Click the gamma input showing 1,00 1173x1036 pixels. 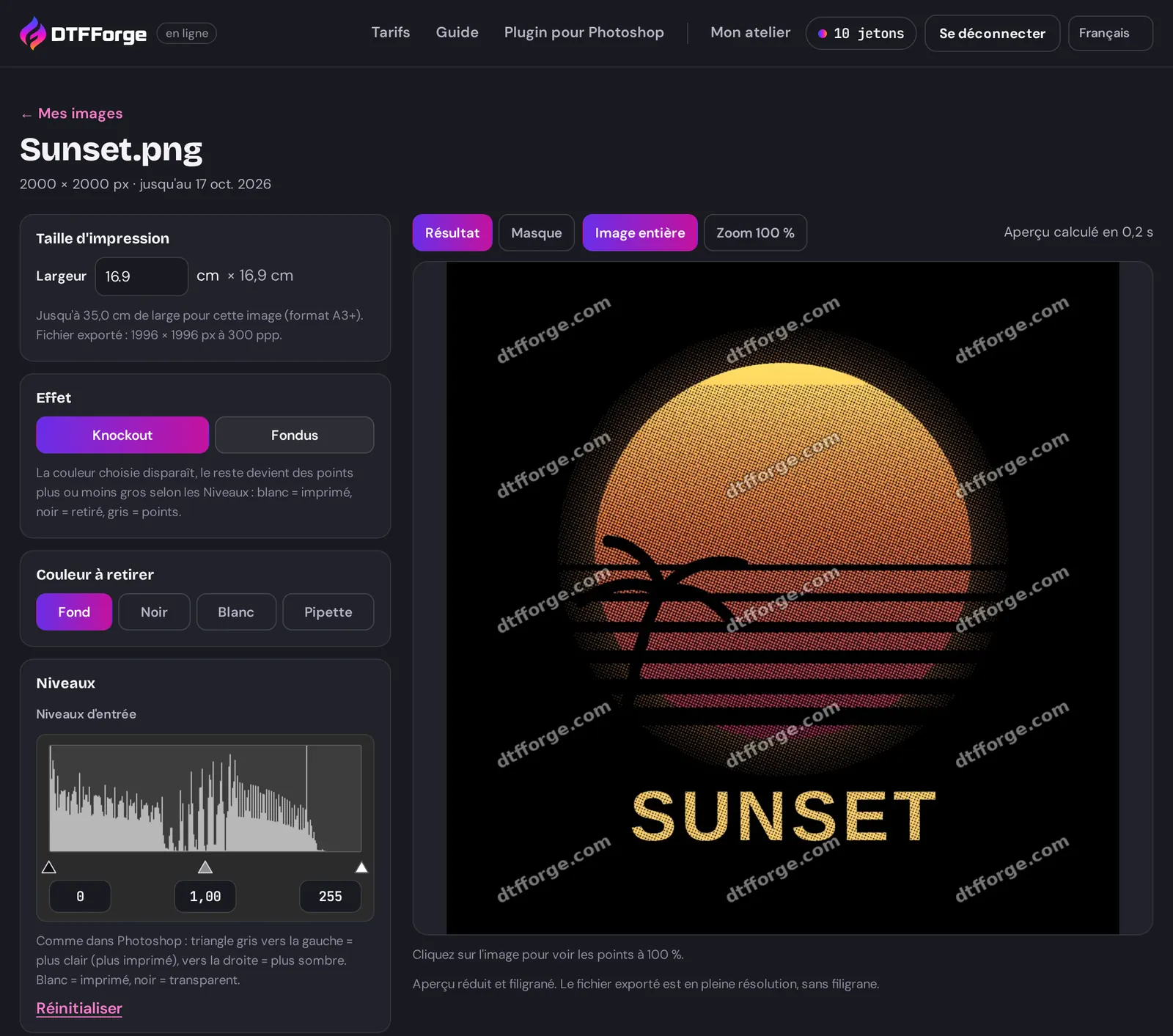tap(205, 896)
